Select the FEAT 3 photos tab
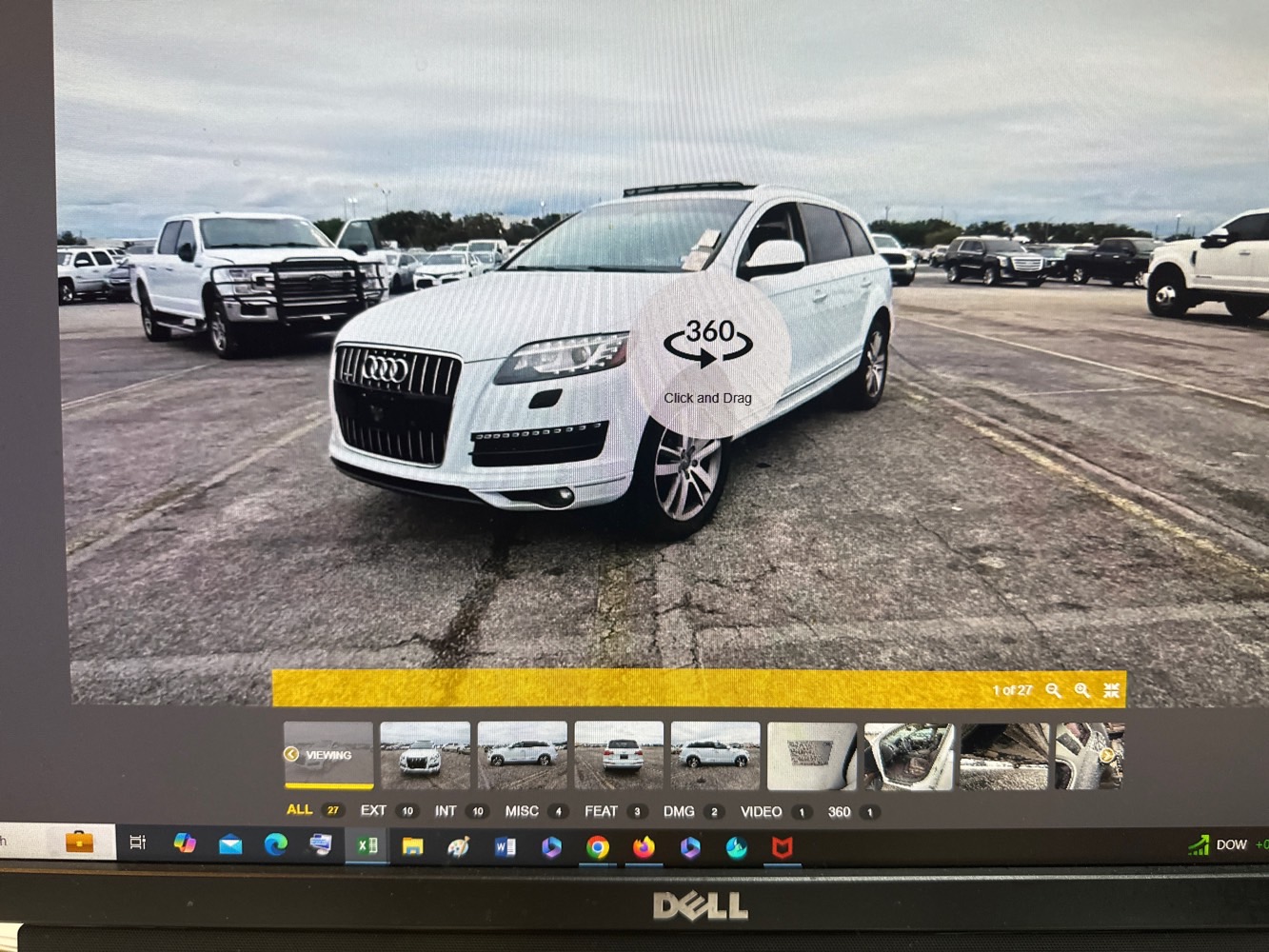Viewport: 1269px width, 952px height. (x=616, y=811)
